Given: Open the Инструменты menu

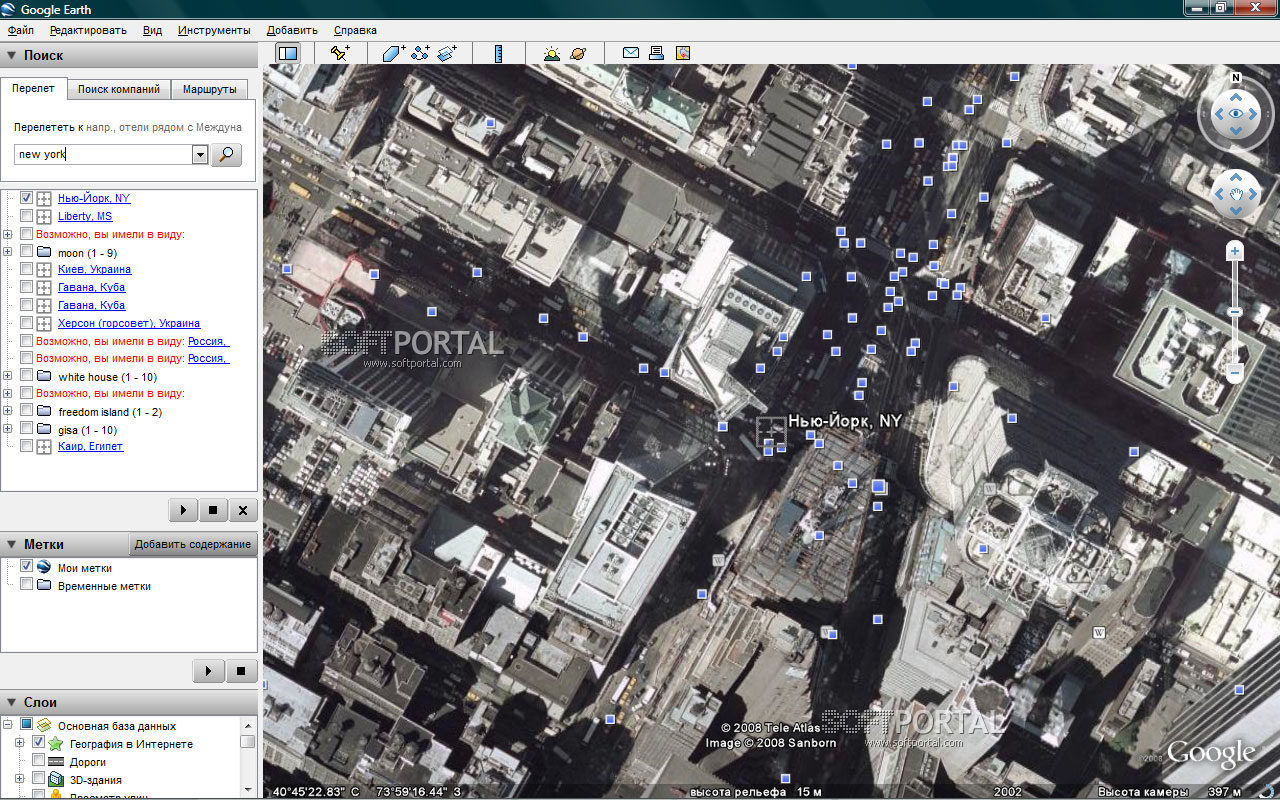Looking at the screenshot, I should [214, 30].
